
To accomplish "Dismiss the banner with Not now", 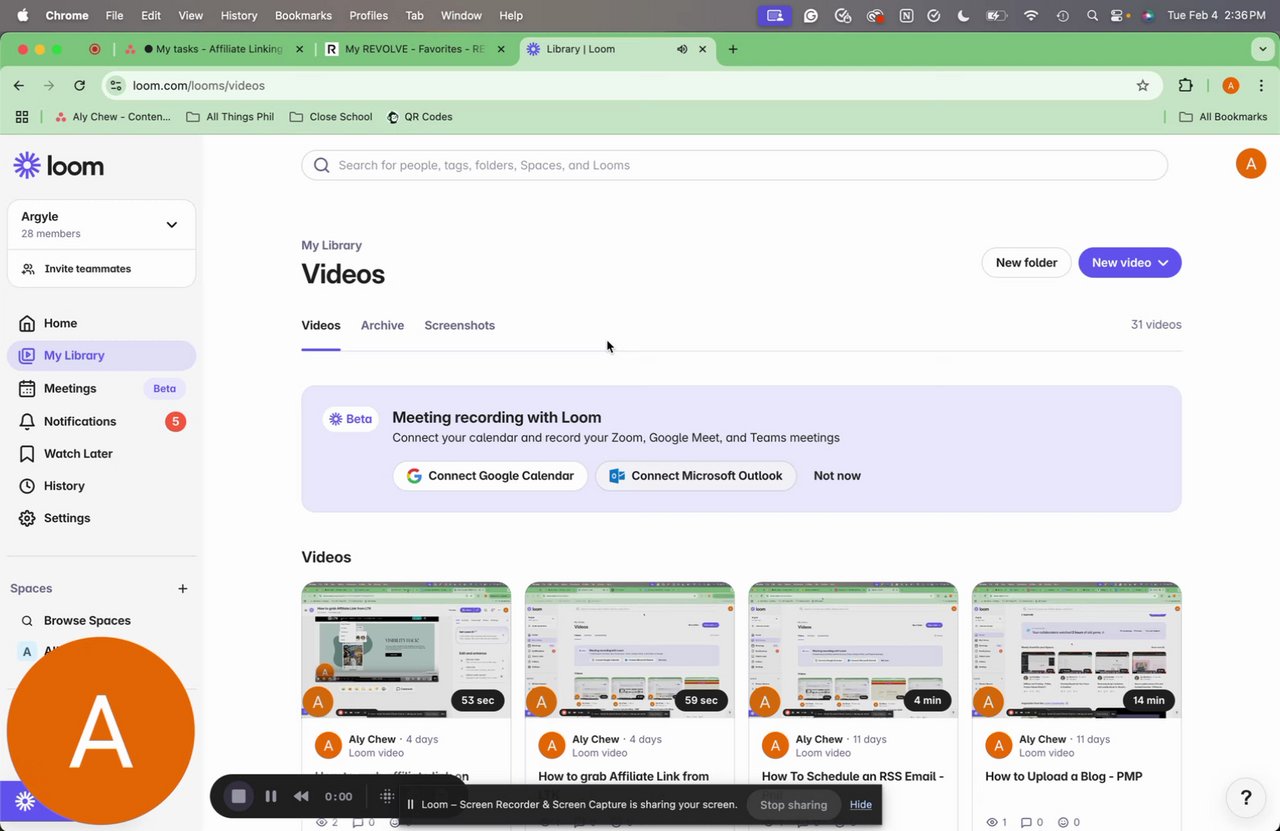I will pos(837,476).
